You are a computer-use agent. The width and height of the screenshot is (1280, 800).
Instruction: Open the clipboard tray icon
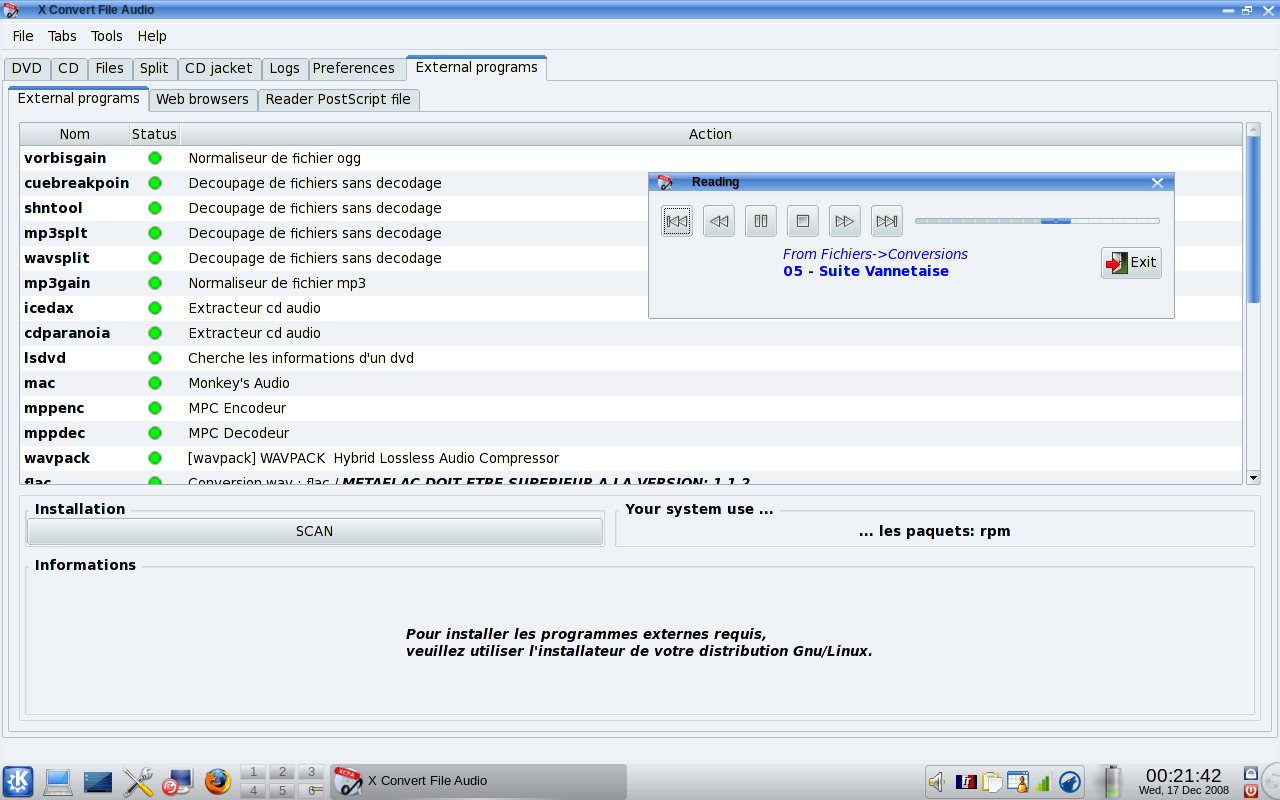(x=992, y=782)
